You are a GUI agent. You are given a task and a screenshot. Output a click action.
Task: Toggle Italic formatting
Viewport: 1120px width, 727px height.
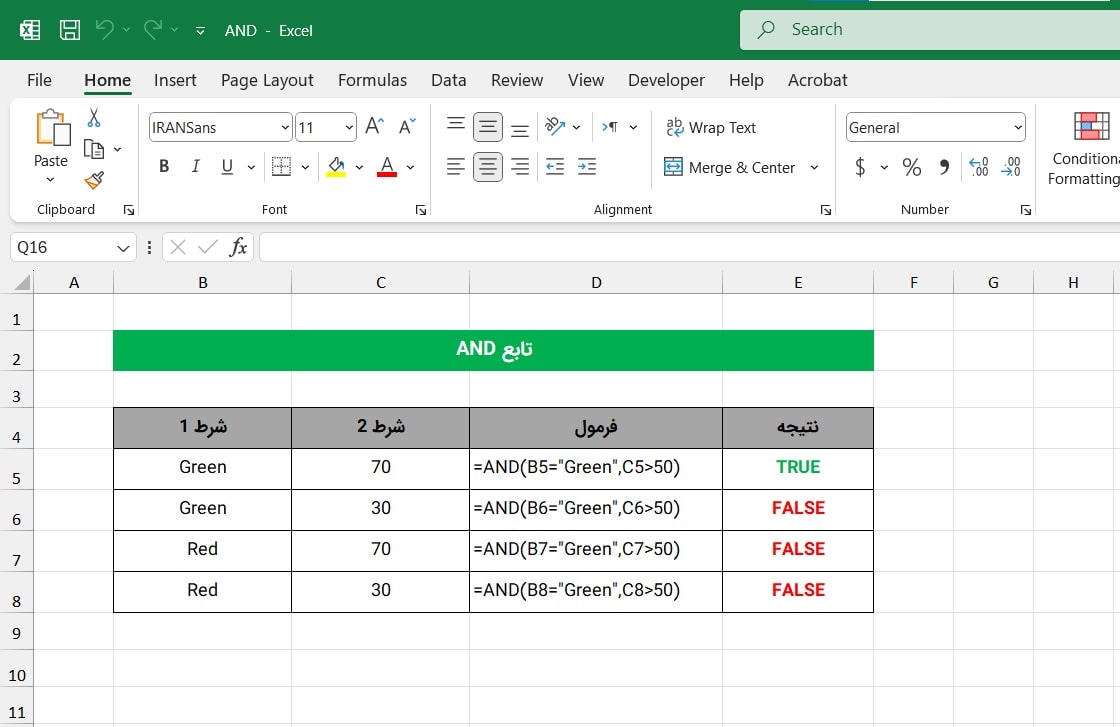(195, 167)
